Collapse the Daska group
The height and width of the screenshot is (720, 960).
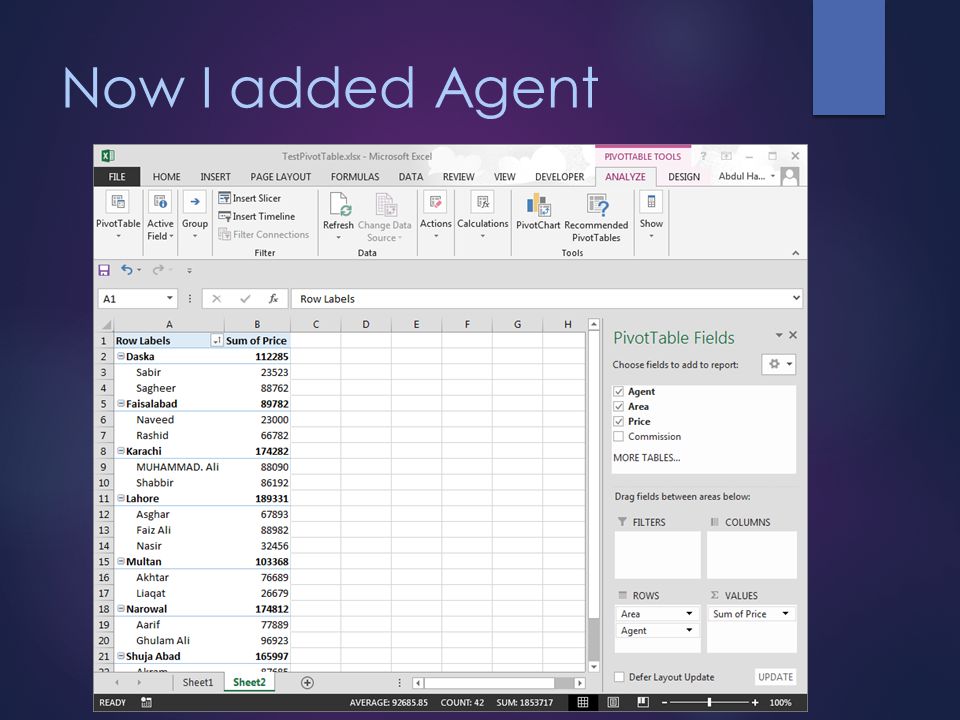[121, 356]
